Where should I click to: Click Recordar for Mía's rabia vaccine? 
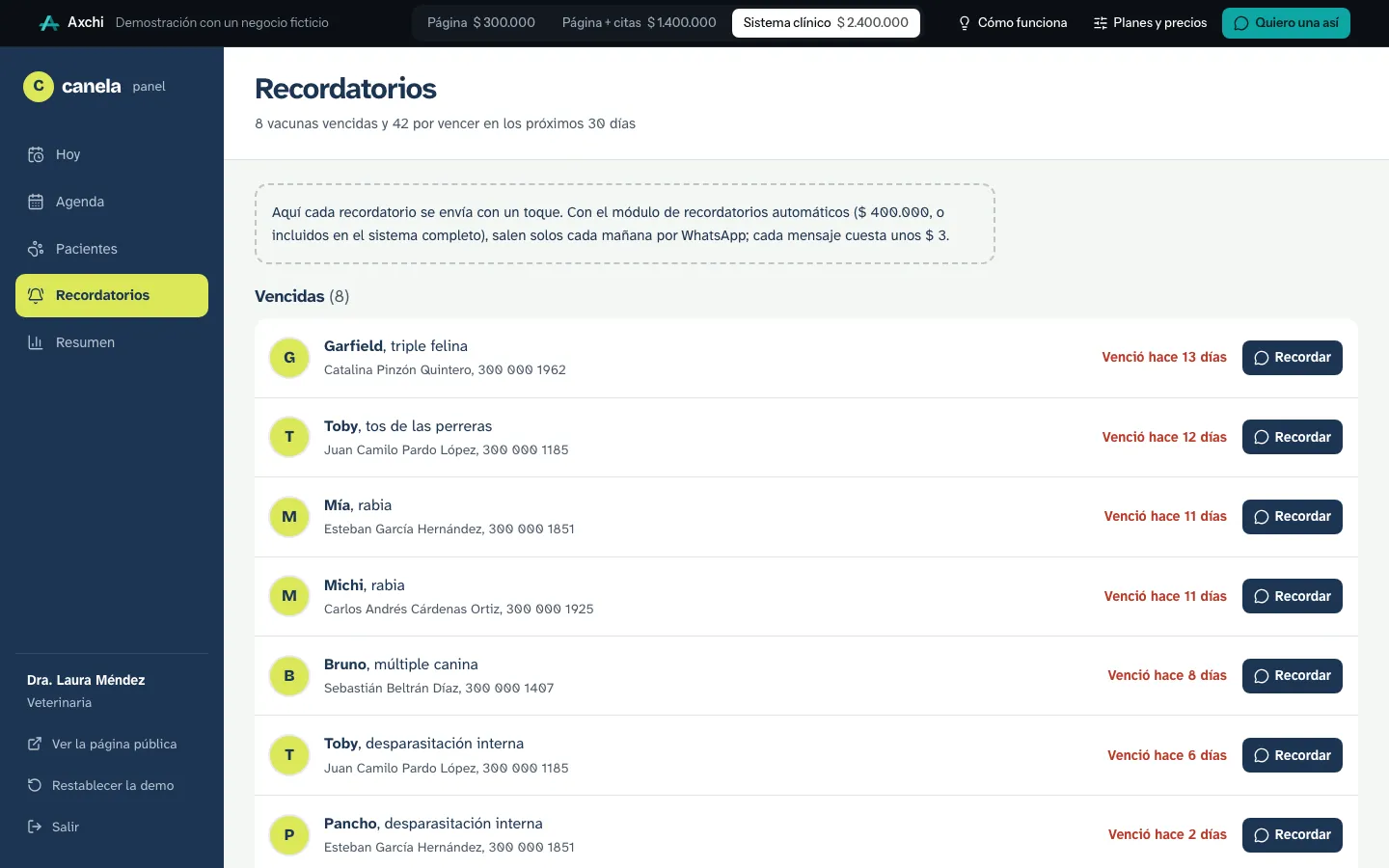pyautogui.click(x=1293, y=517)
